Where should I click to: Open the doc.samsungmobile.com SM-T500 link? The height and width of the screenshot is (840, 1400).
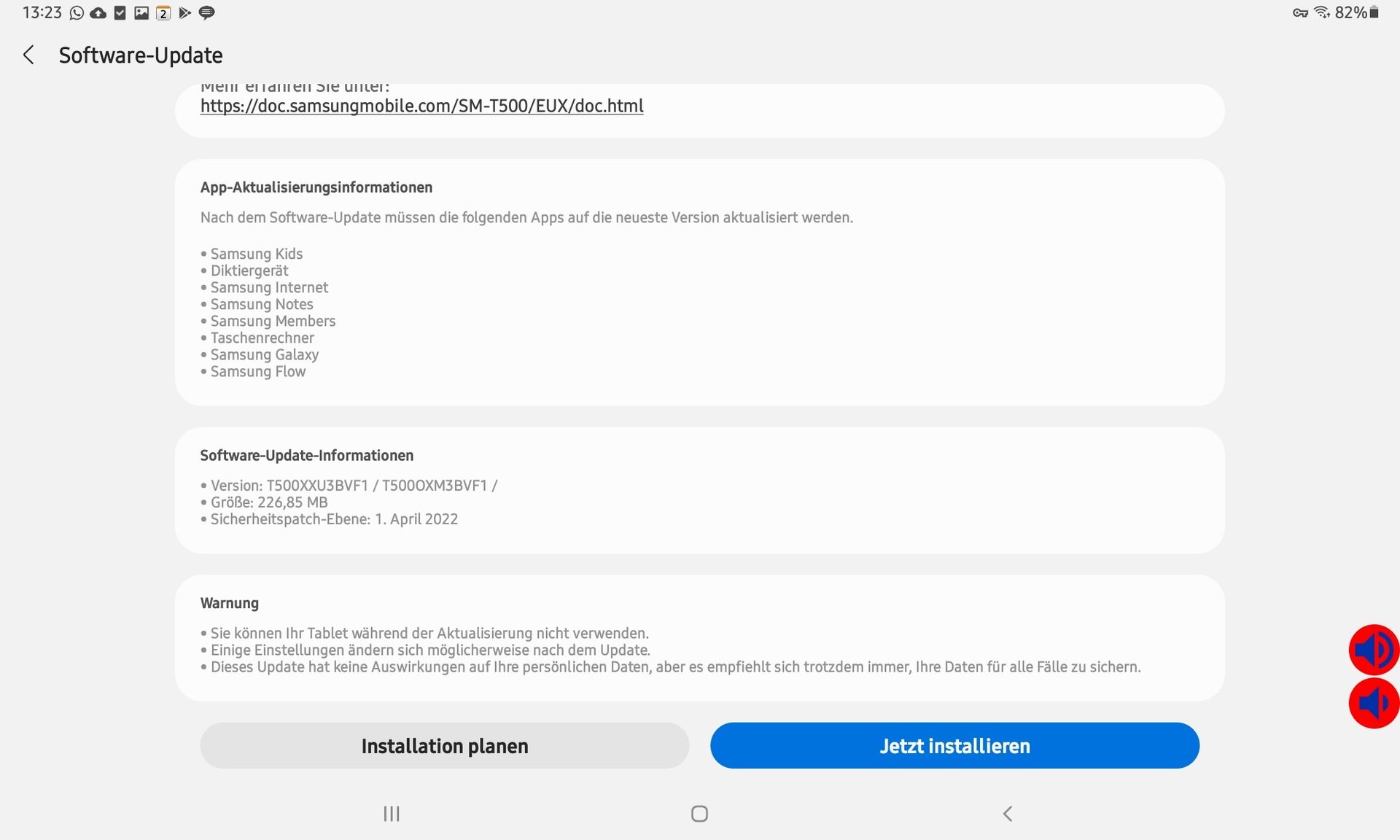point(421,106)
